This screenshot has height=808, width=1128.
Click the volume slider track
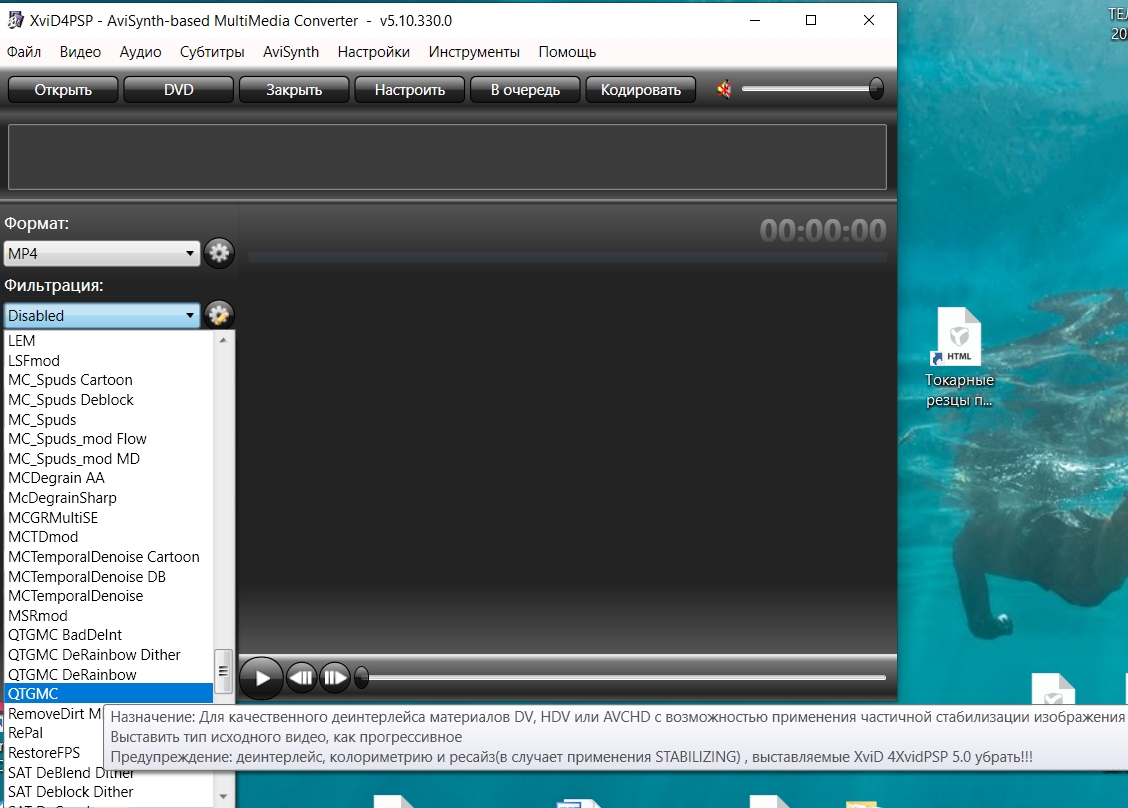tap(805, 90)
